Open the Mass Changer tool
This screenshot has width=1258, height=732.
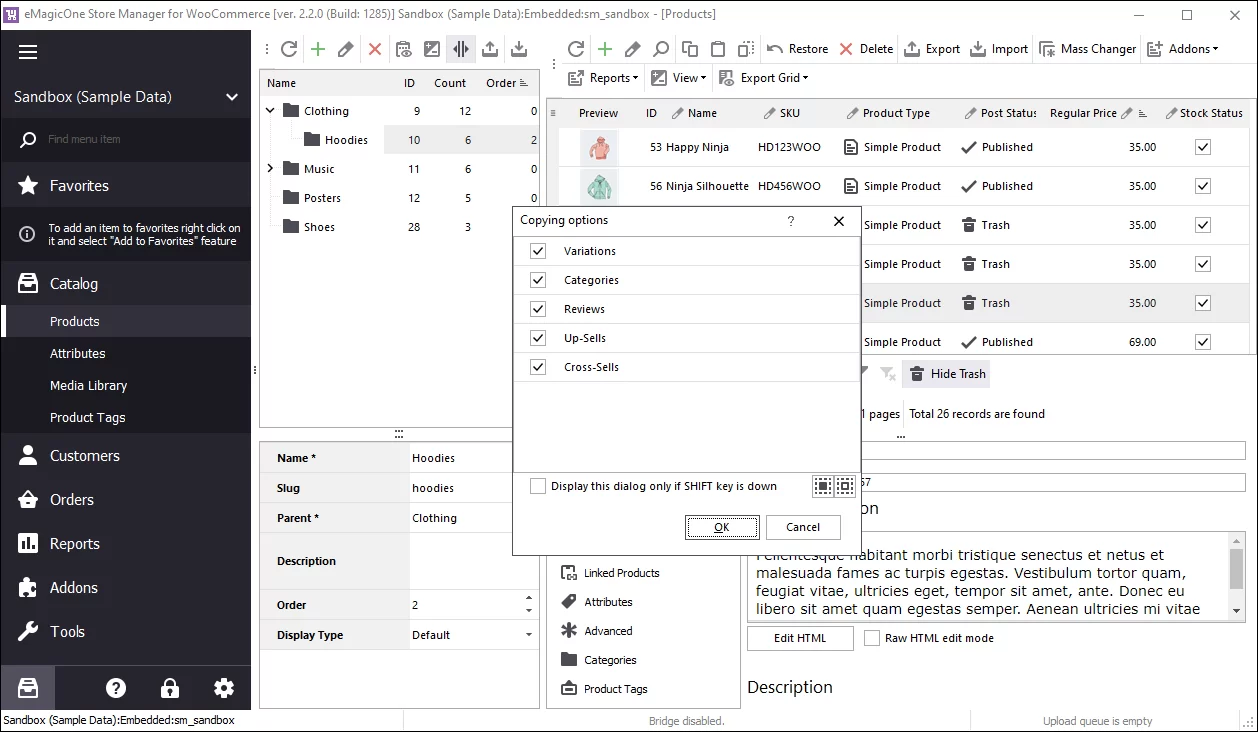1087,48
